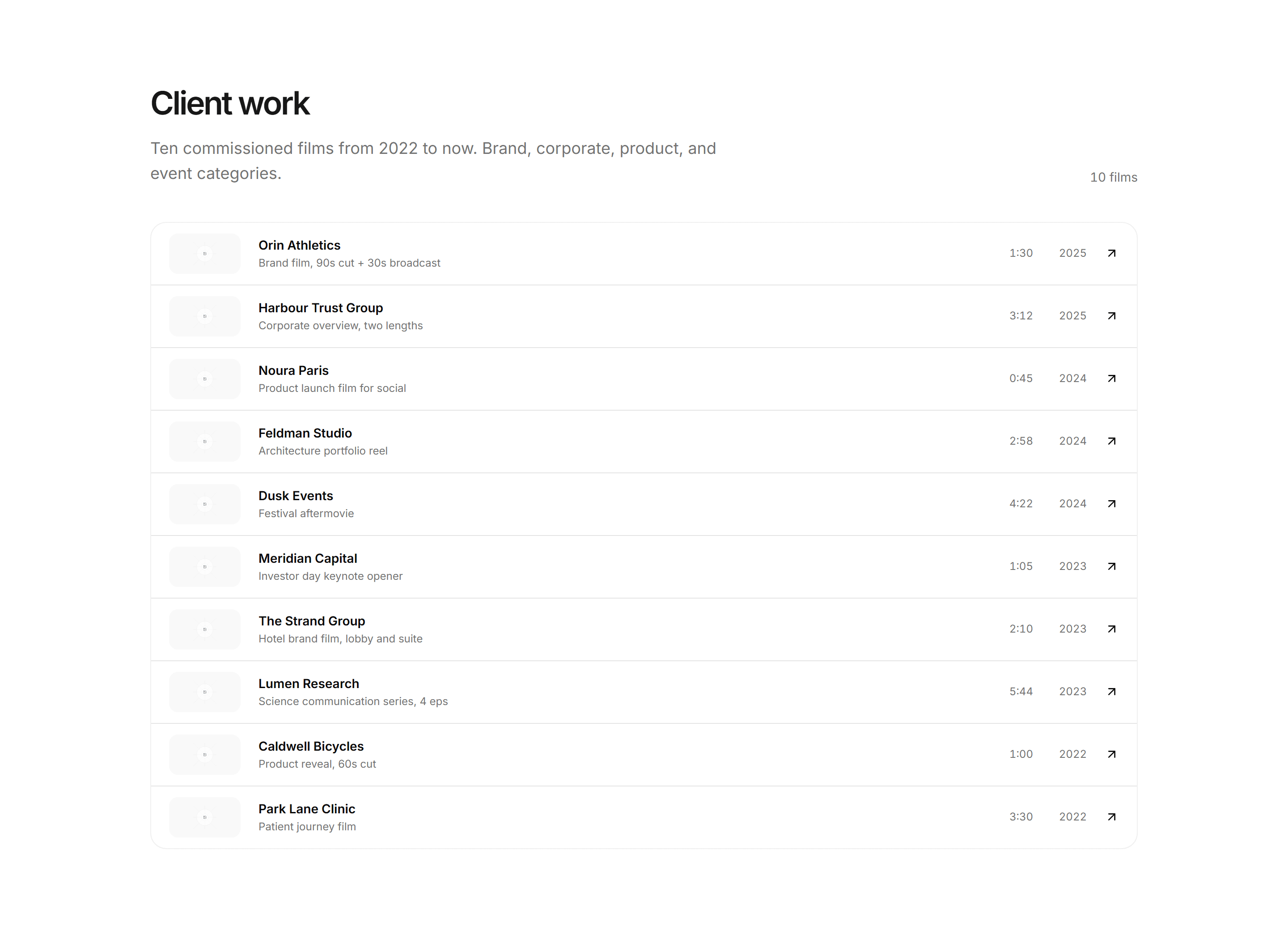Viewport: 1288px width, 935px height.
Task: Open the Park Lane Clinic film title
Action: 307,809
